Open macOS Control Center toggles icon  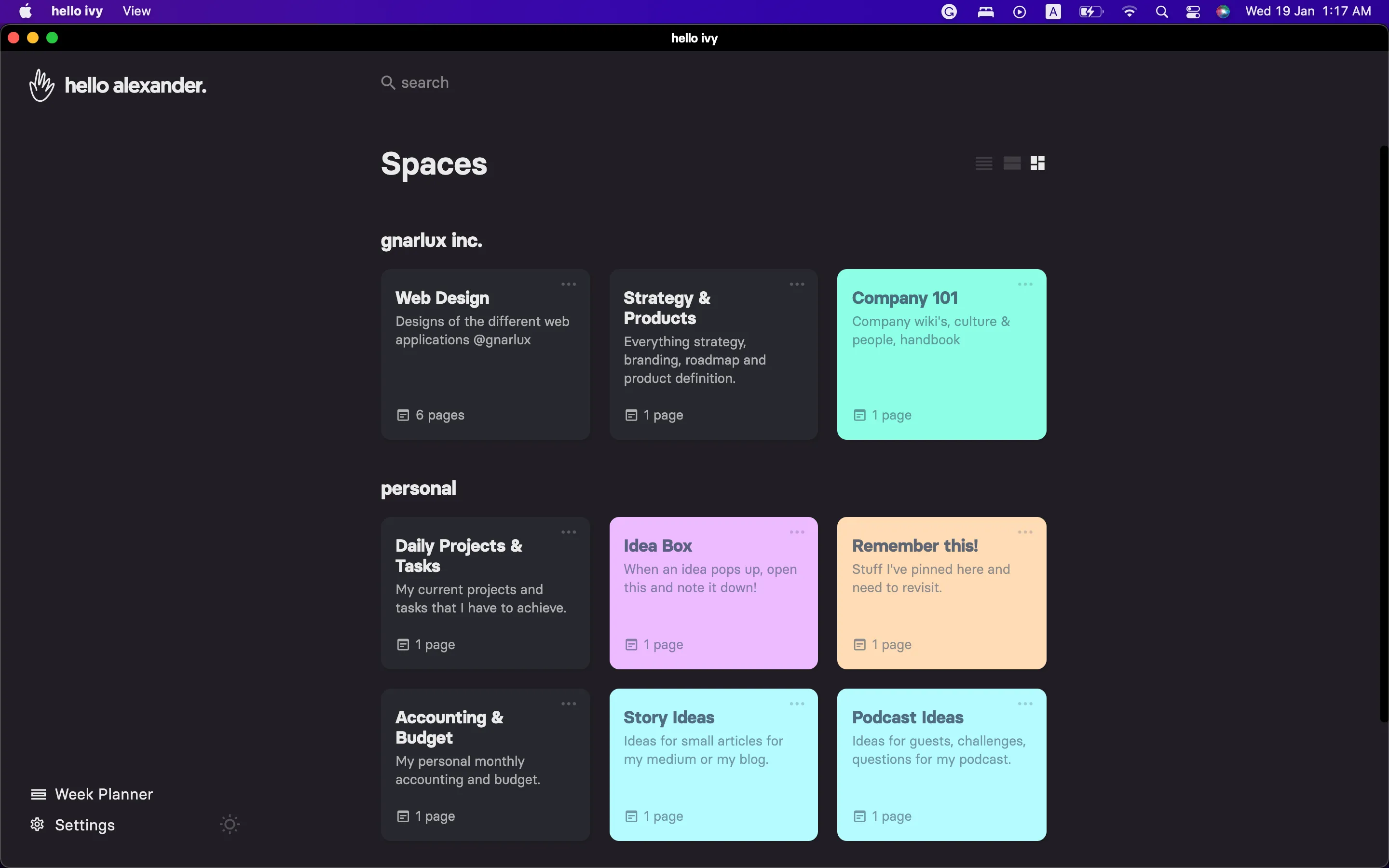tap(1193, 12)
